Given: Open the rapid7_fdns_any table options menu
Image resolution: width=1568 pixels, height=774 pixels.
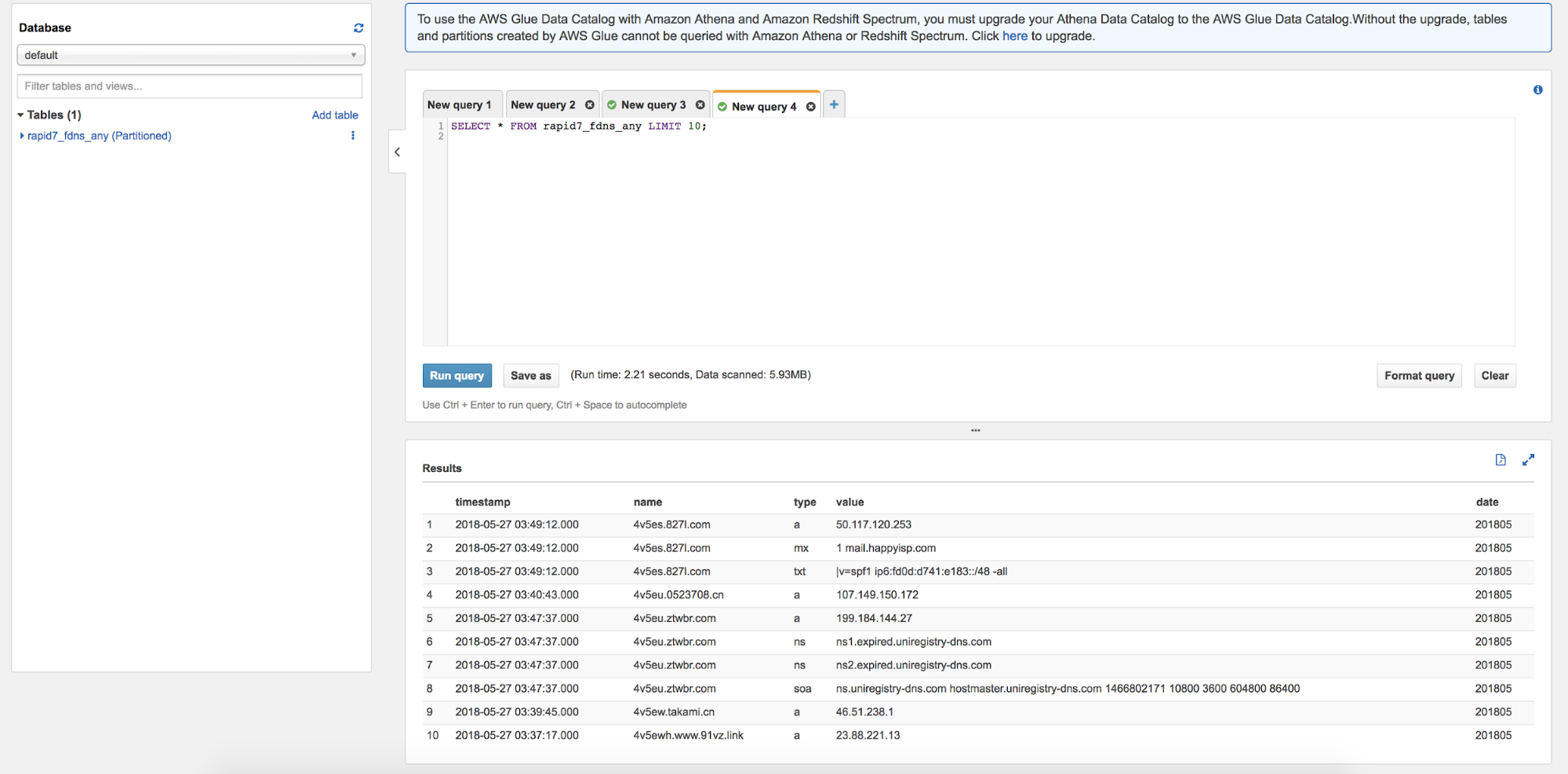Looking at the screenshot, I should 353,136.
